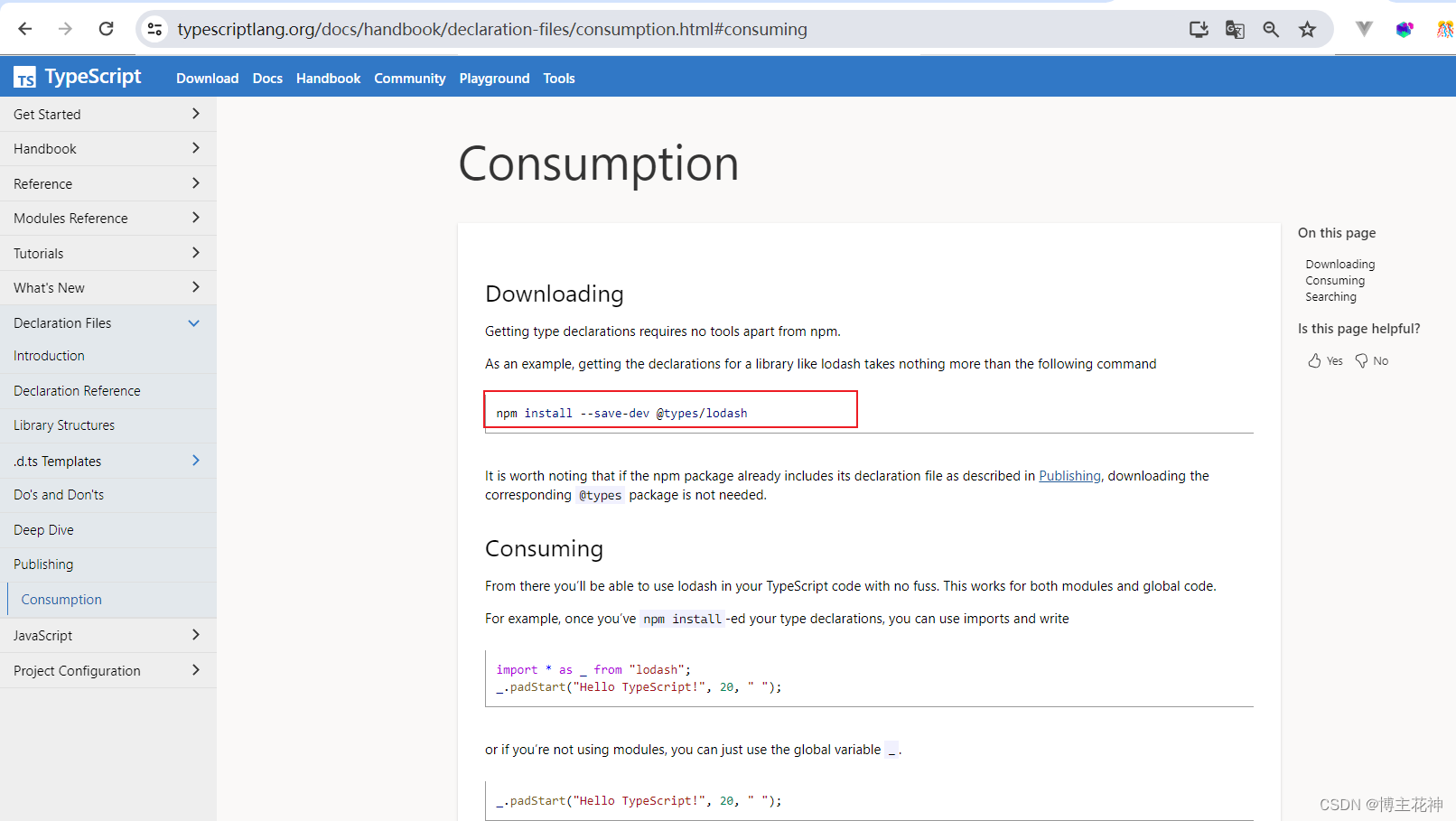This screenshot has height=821, width=1456.
Task: Expand the Handbook sidebar section
Action: click(x=108, y=148)
